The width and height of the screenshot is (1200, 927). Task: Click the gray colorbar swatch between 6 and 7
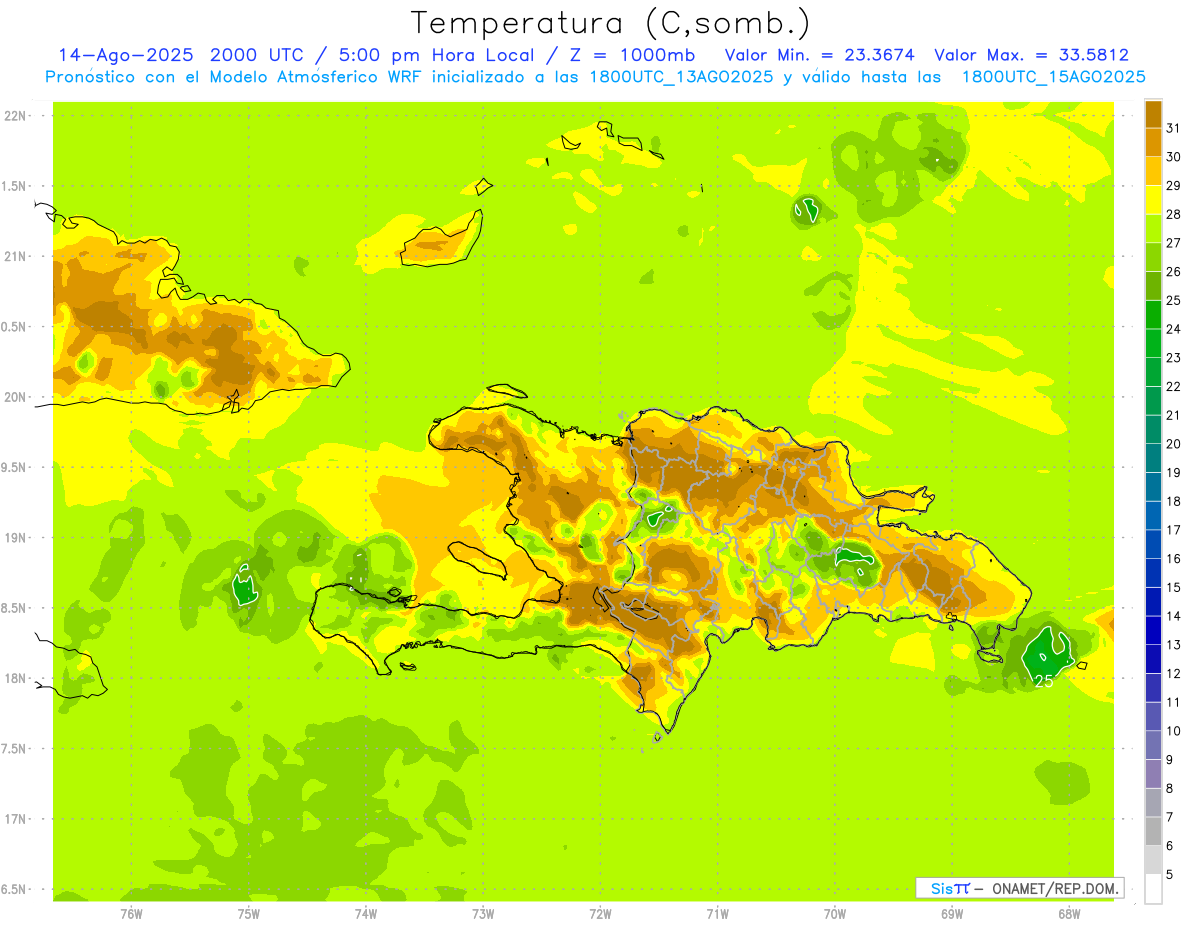click(x=1153, y=831)
